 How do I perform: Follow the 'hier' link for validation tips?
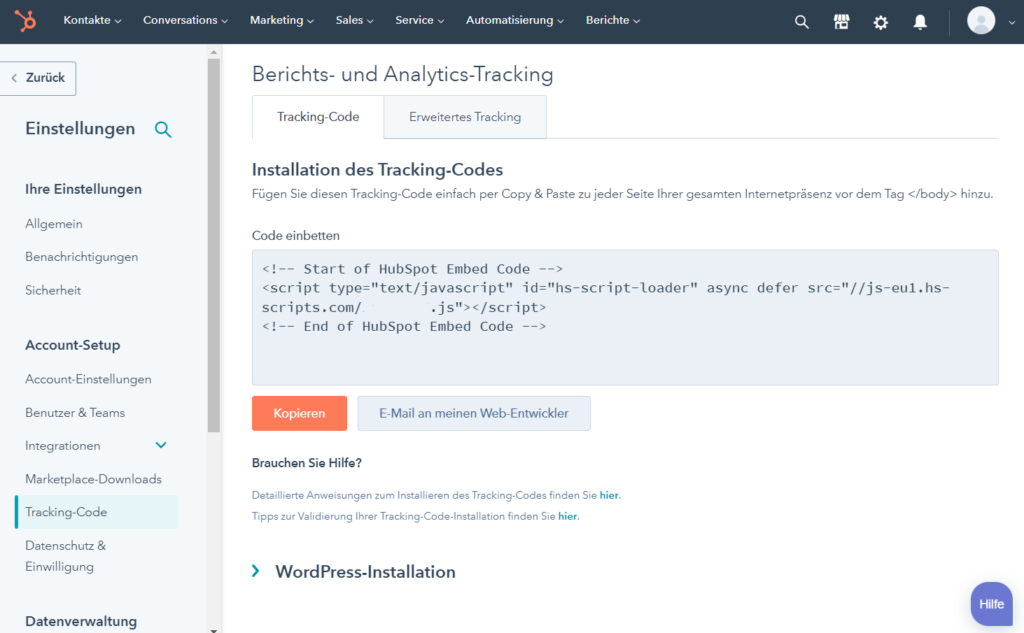(567, 516)
